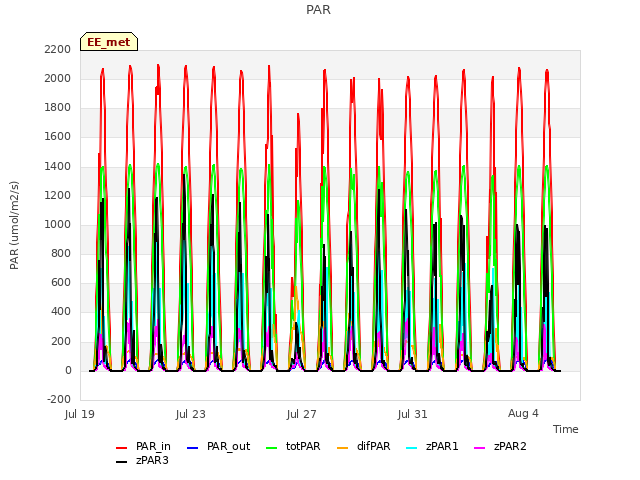Click the 1400 y-axis tick label

click(58, 167)
